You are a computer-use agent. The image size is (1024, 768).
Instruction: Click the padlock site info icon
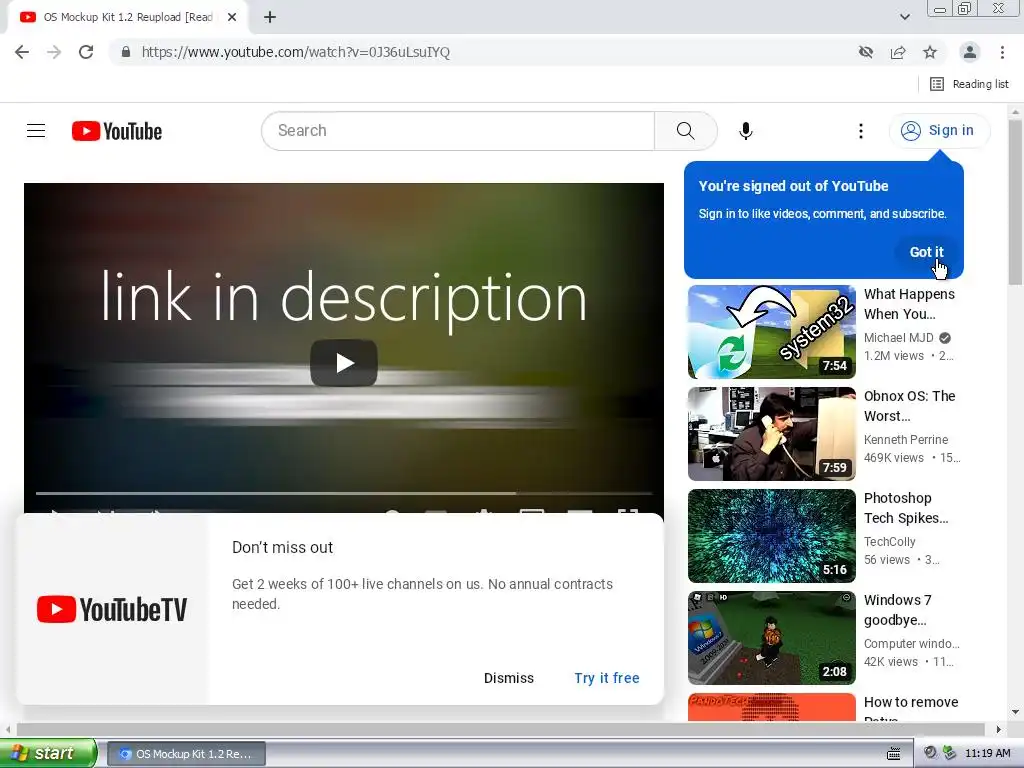[126, 52]
